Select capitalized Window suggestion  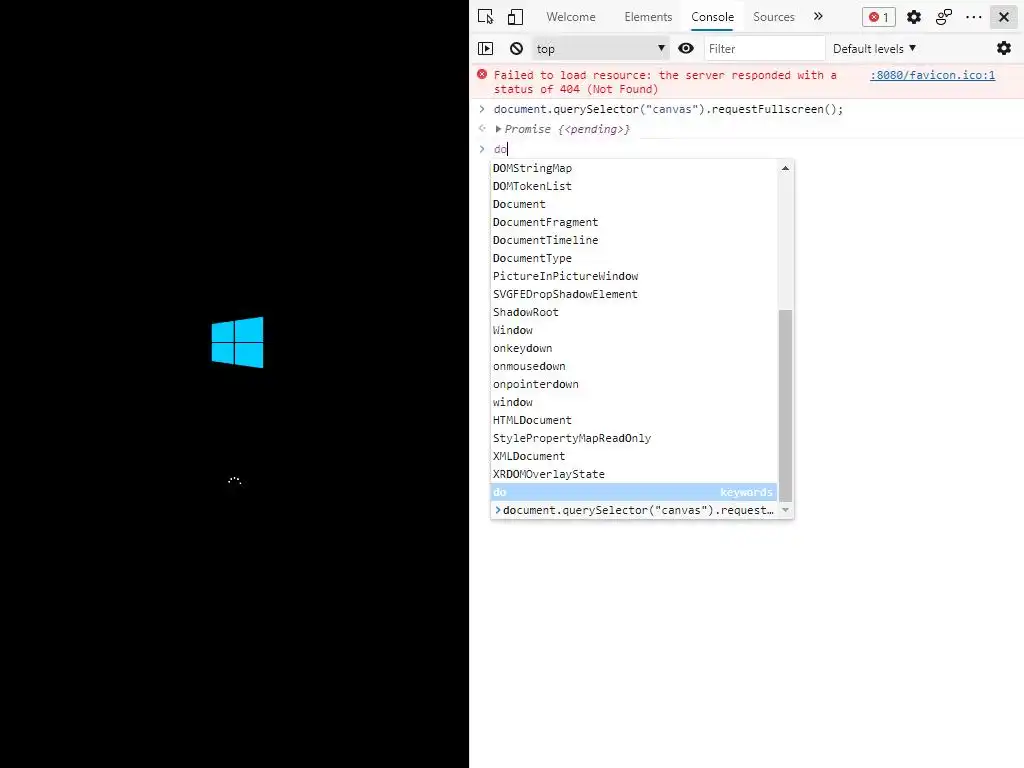click(634, 330)
